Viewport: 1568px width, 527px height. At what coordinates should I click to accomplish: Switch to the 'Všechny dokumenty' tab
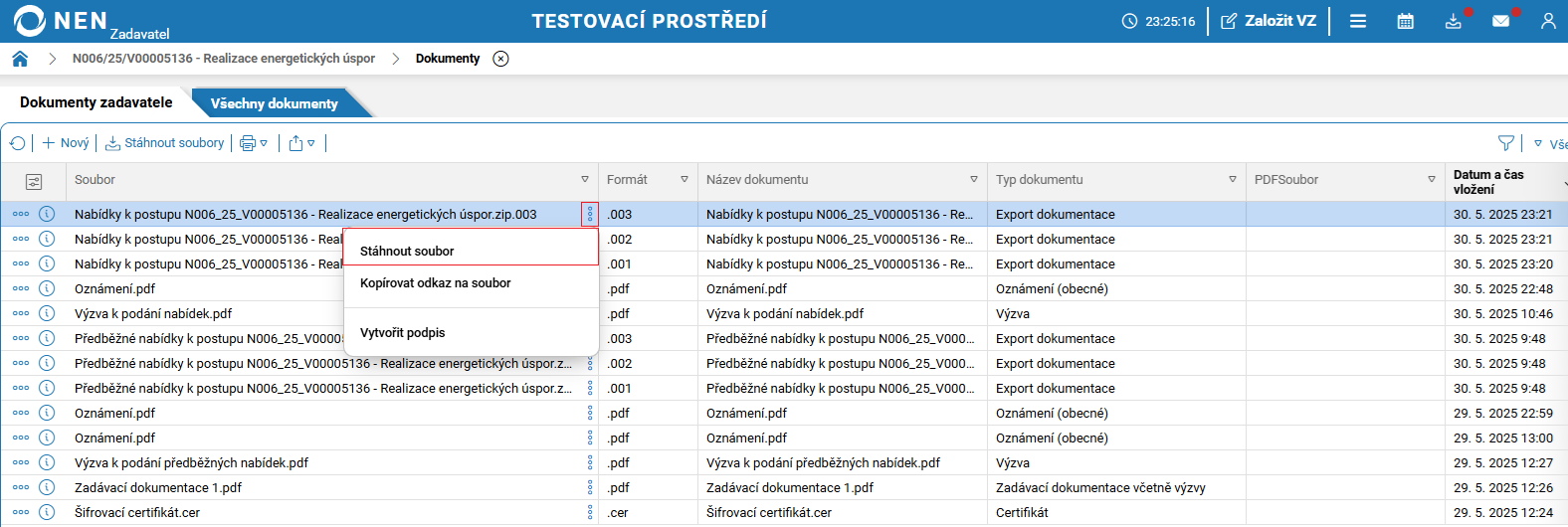tap(275, 103)
